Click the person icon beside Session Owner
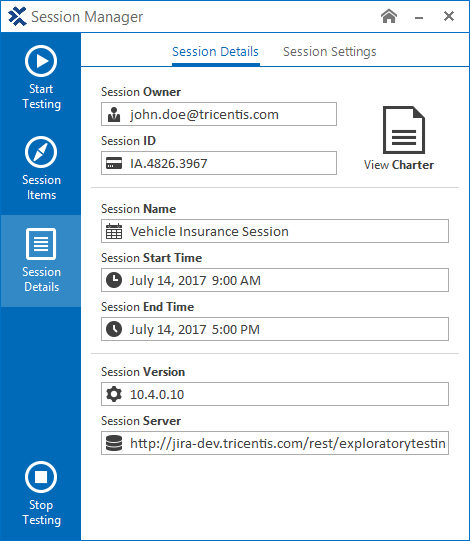This screenshot has height=541, width=470. click(x=114, y=114)
